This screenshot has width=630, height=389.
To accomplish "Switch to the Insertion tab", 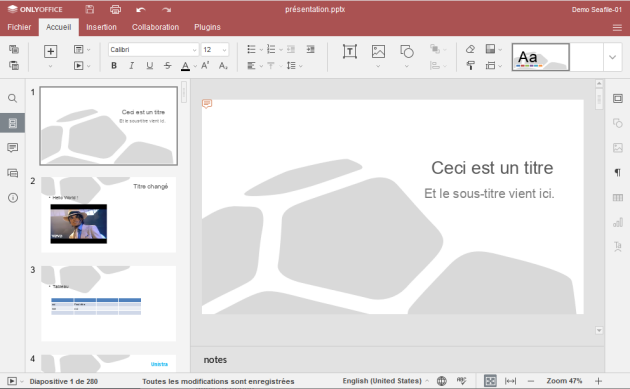I will (x=101, y=27).
